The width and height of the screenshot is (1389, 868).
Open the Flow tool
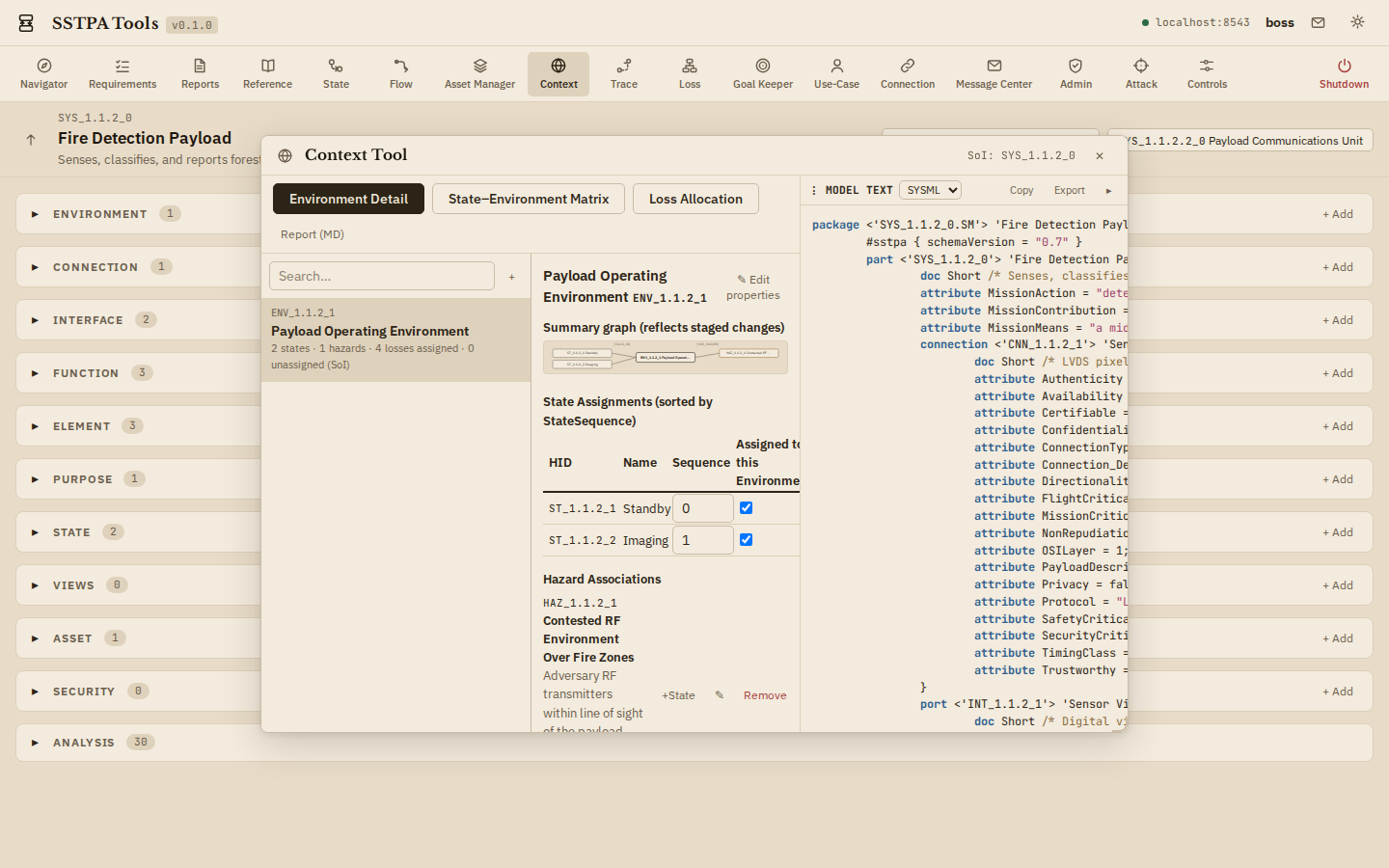pyautogui.click(x=401, y=74)
